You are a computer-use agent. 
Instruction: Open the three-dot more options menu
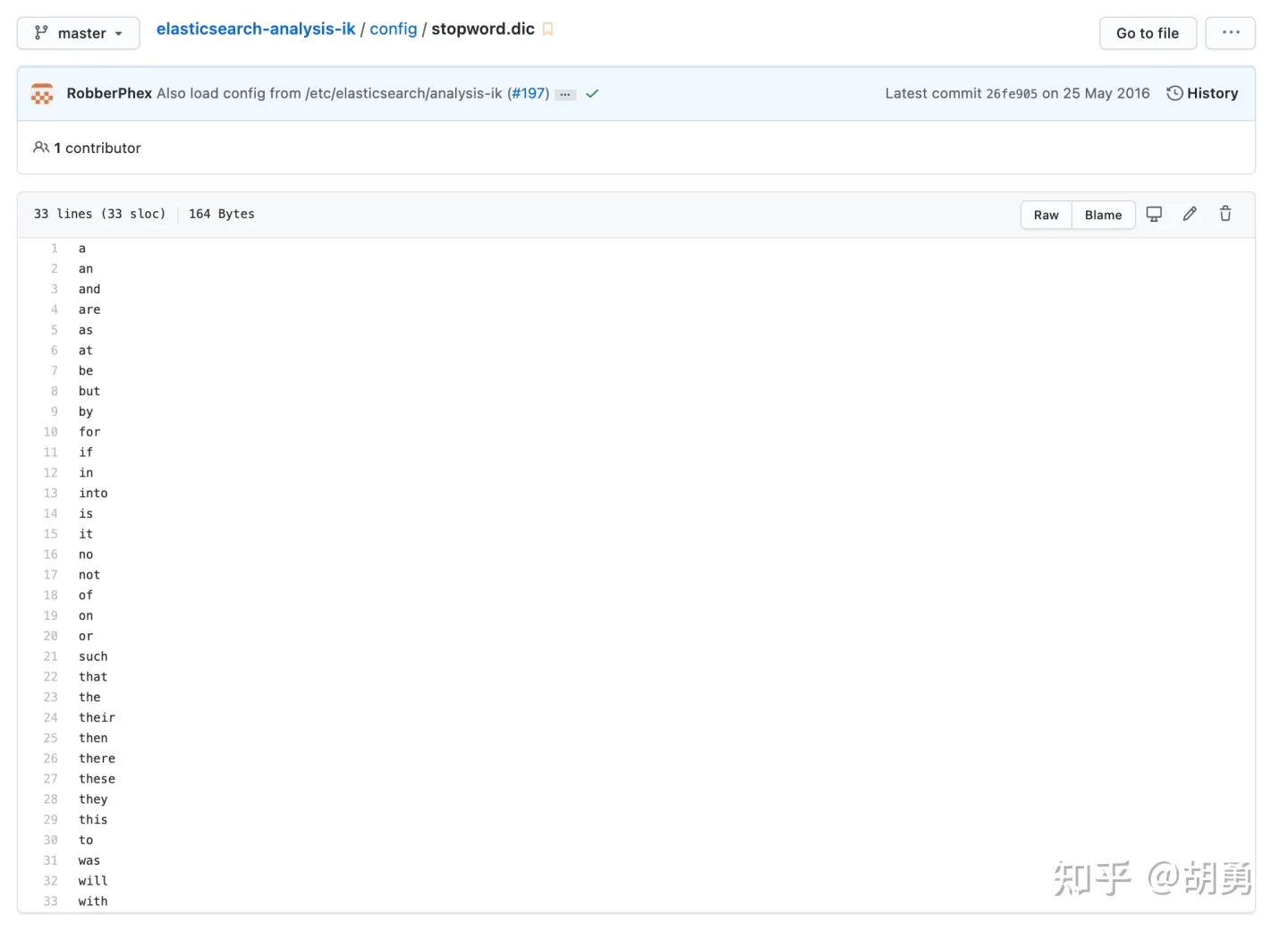pyautogui.click(x=1231, y=33)
